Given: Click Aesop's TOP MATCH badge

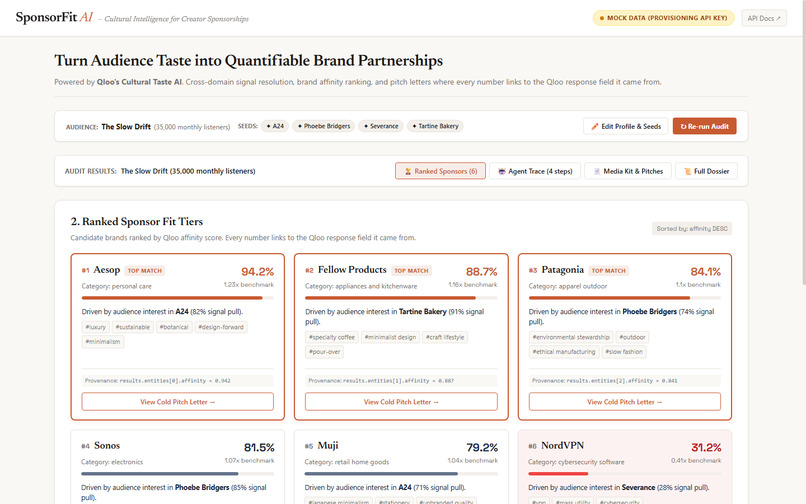Looking at the screenshot, I should 144,271.
